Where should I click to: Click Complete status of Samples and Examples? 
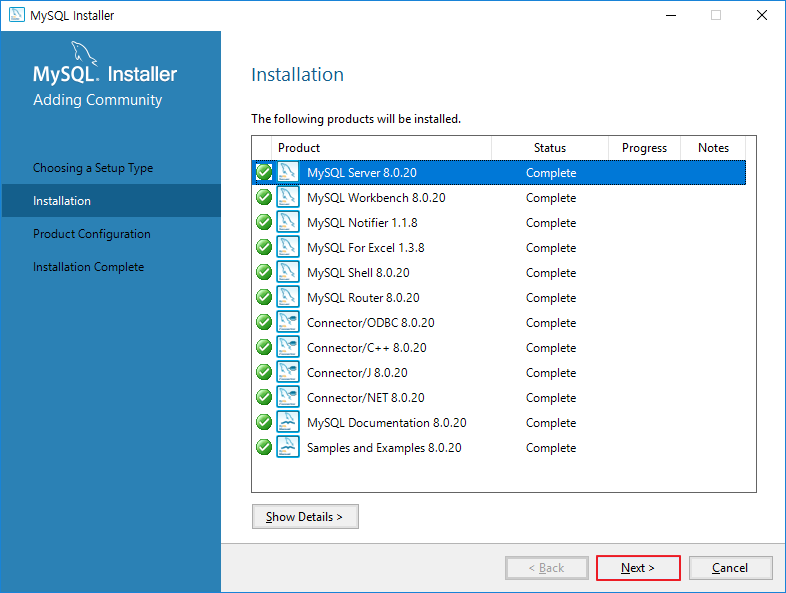click(x=551, y=448)
